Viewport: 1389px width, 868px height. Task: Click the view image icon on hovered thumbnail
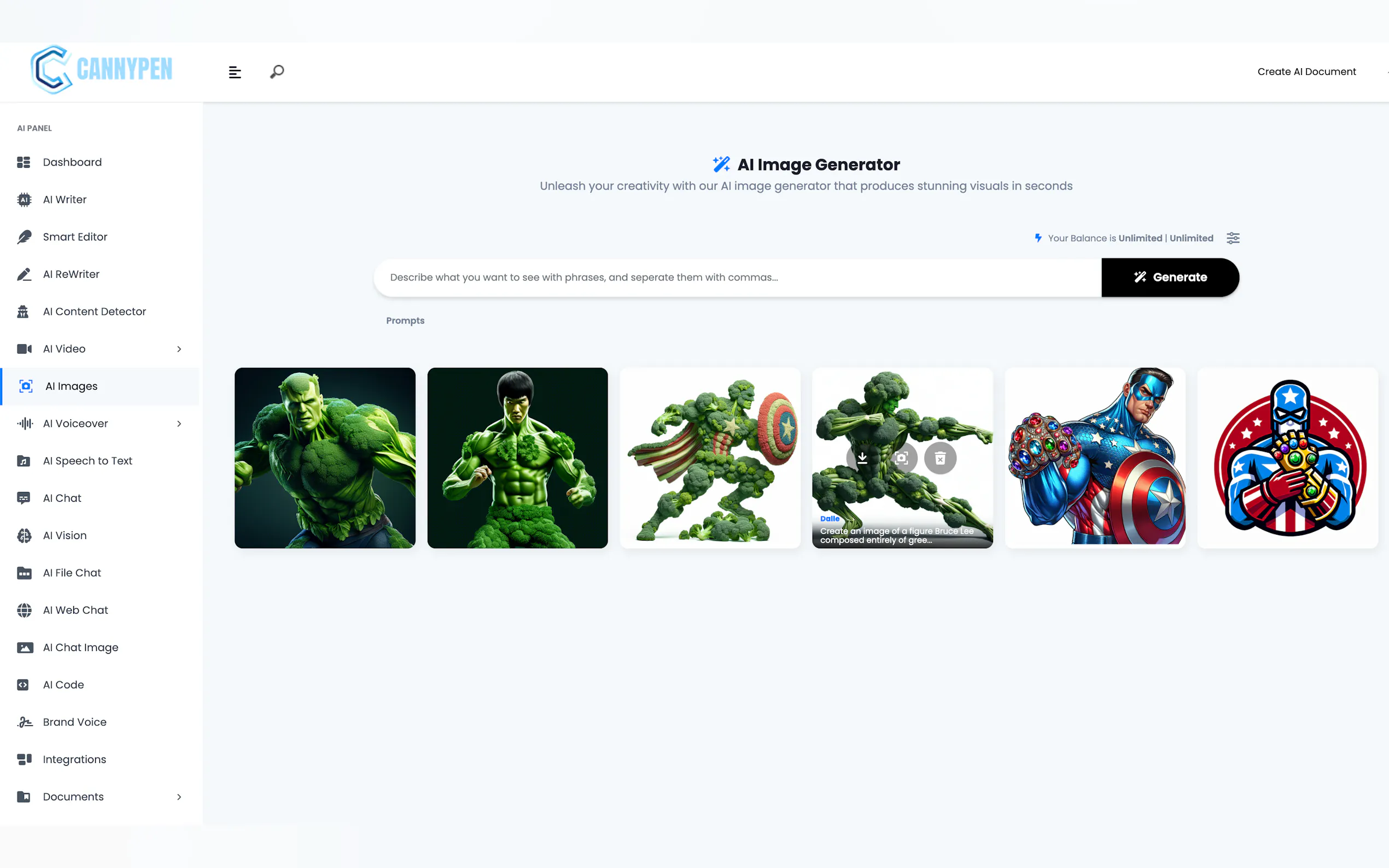coord(901,458)
